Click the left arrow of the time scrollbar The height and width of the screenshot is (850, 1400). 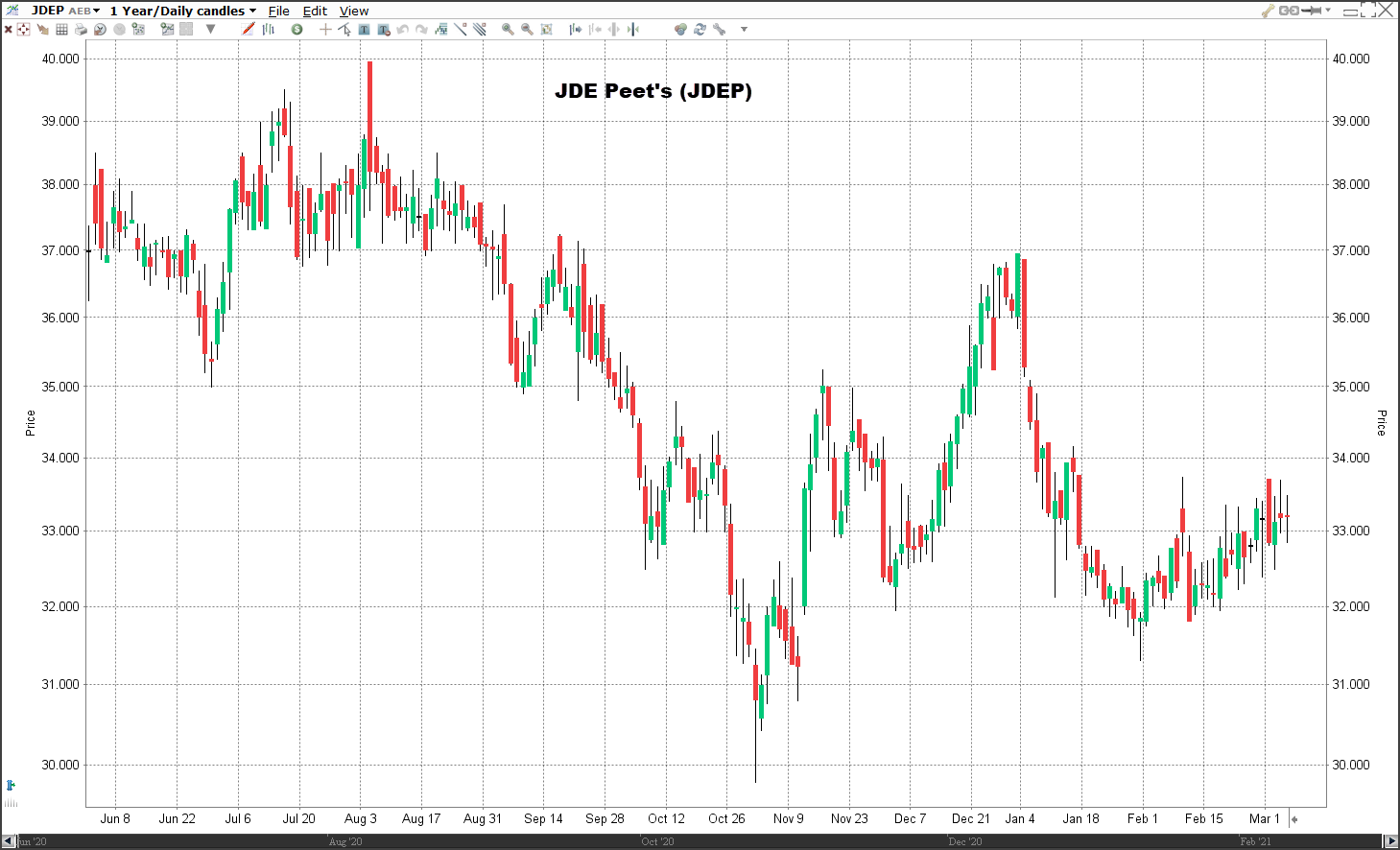pos(9,841)
